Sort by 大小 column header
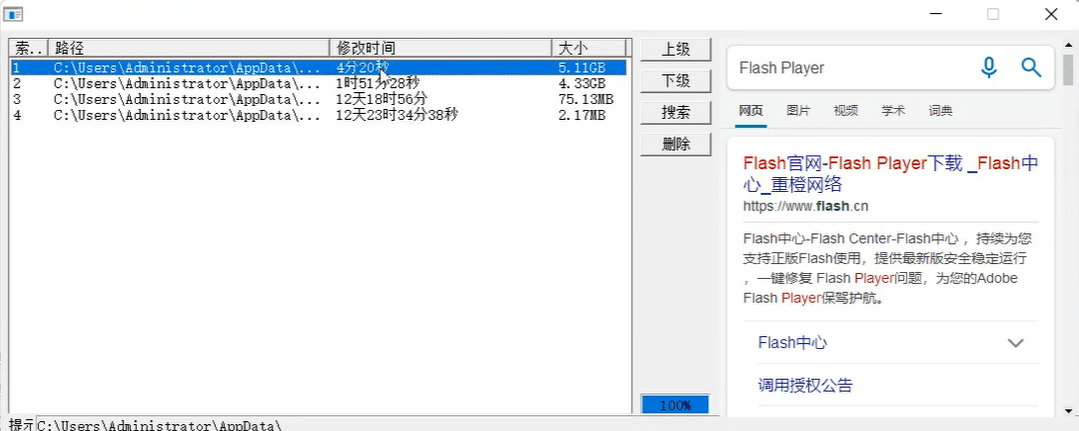1079x431 pixels. click(588, 48)
